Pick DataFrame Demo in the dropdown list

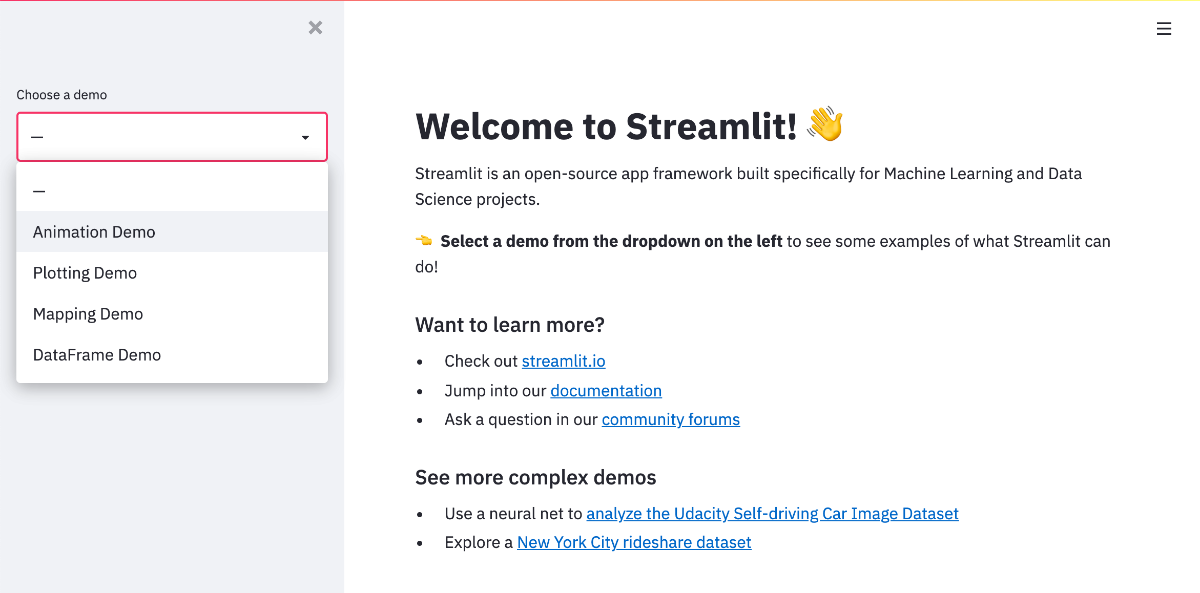172,355
